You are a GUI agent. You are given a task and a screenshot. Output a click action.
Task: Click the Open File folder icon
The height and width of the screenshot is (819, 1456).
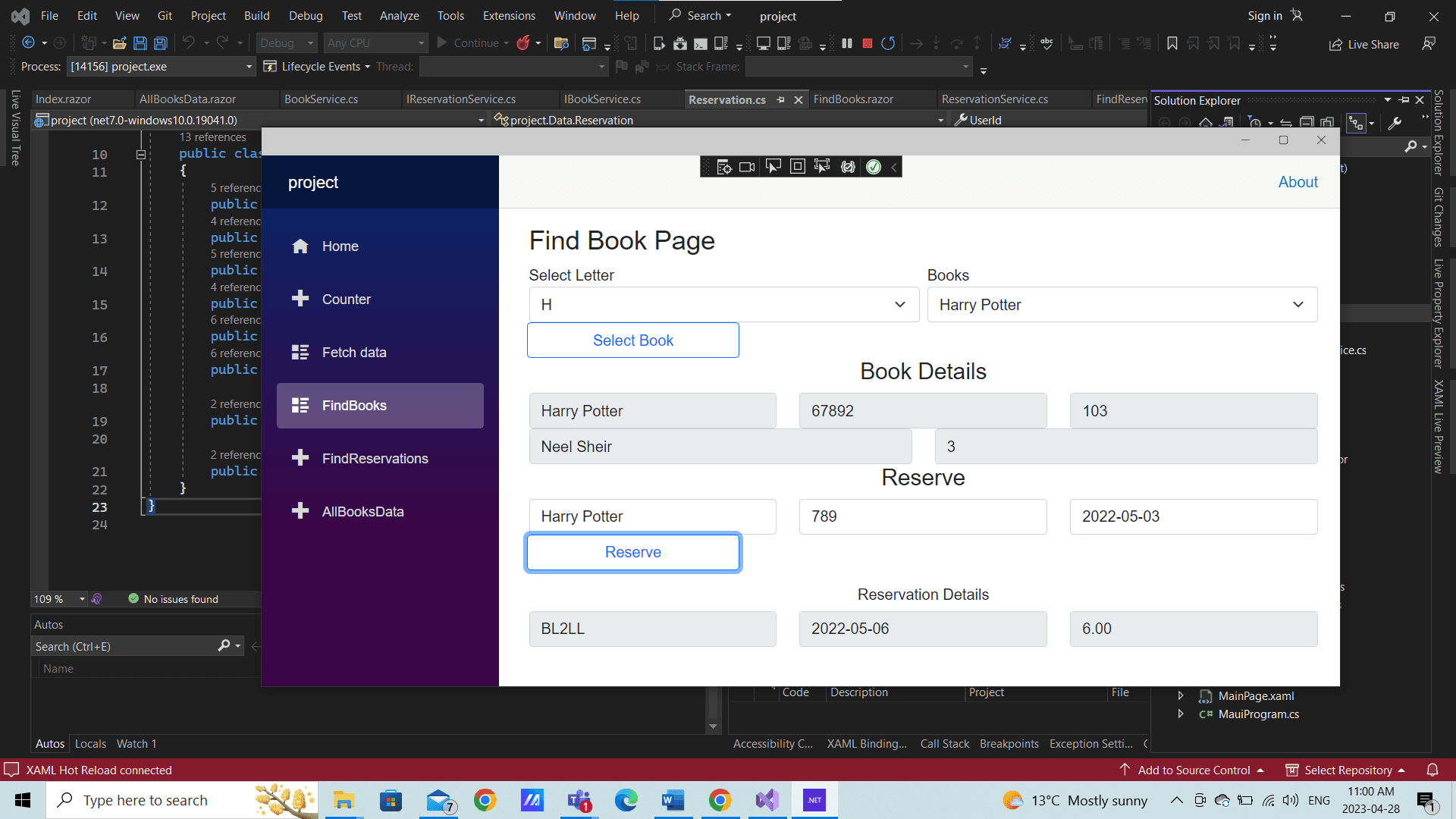point(119,43)
